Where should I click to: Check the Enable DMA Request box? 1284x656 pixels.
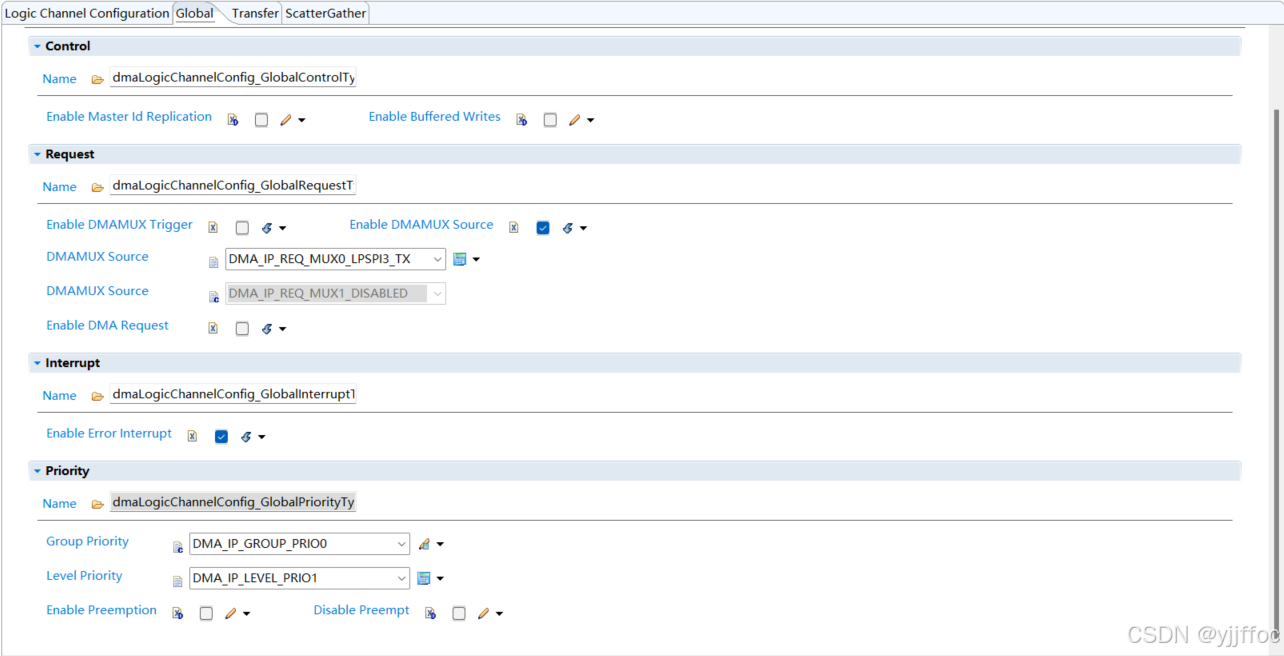242,328
